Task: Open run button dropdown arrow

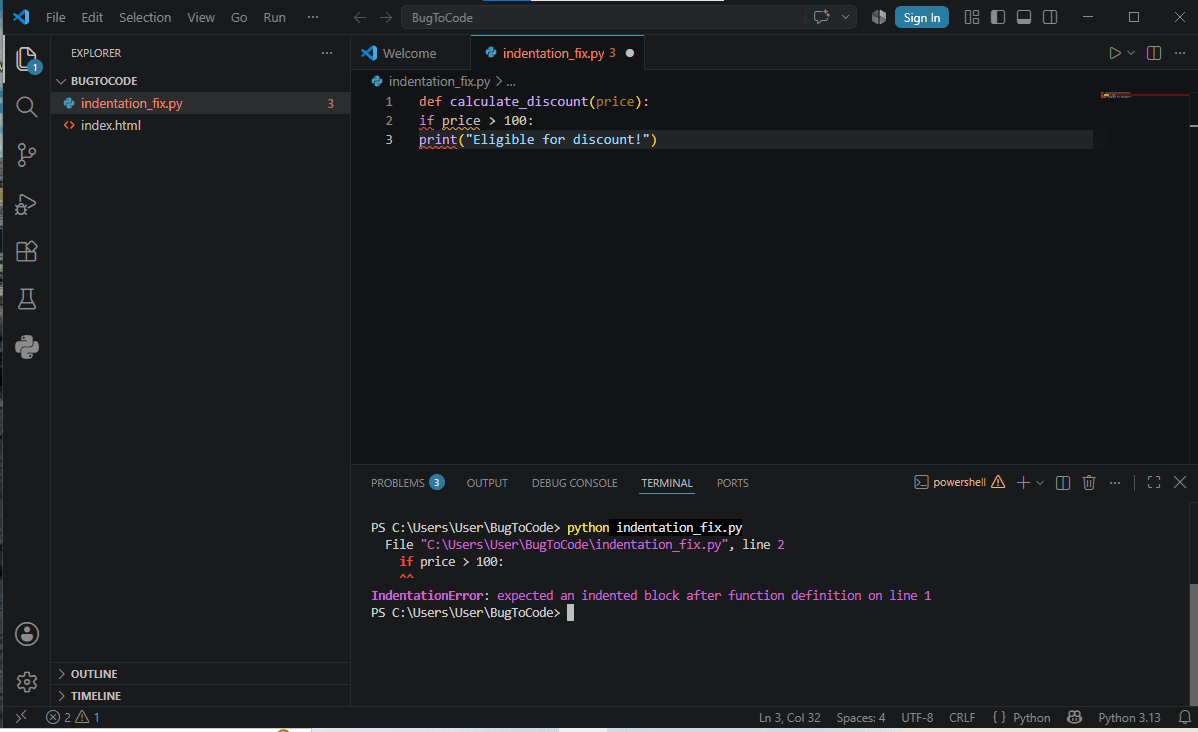Action: (1132, 53)
